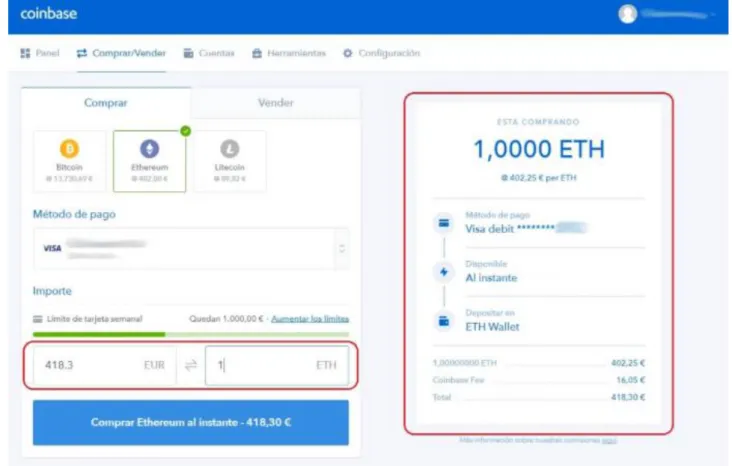Go to Cuentas section
The image size is (732, 466).
coord(209,53)
